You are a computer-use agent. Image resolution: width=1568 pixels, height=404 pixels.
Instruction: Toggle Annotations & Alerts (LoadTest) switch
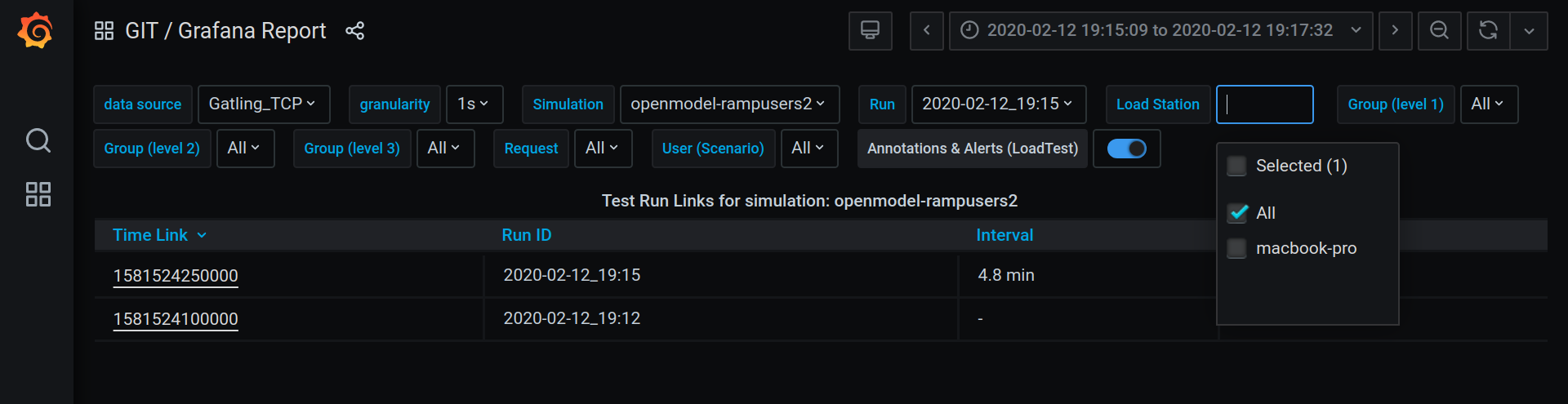pos(1126,149)
